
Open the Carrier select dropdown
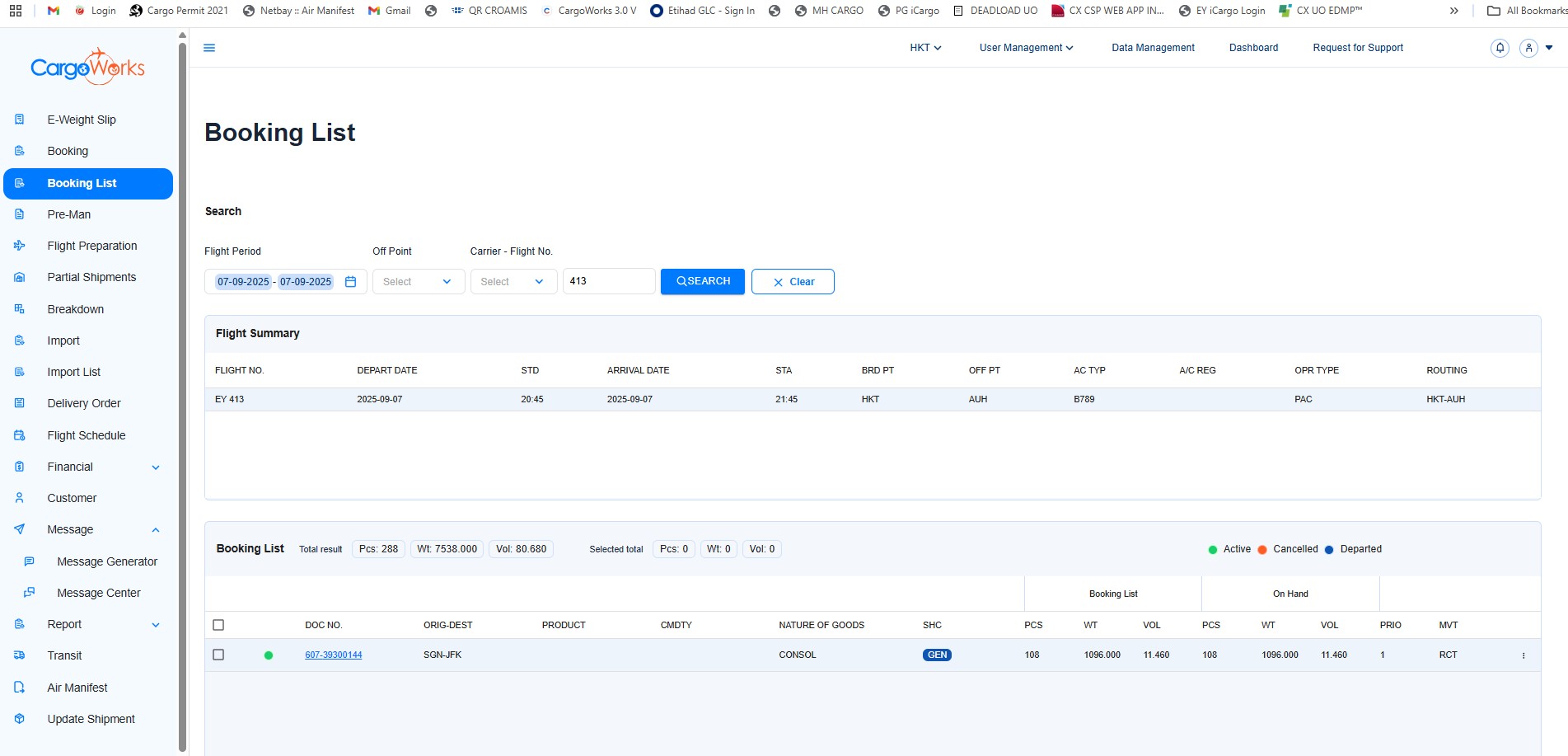[513, 282]
